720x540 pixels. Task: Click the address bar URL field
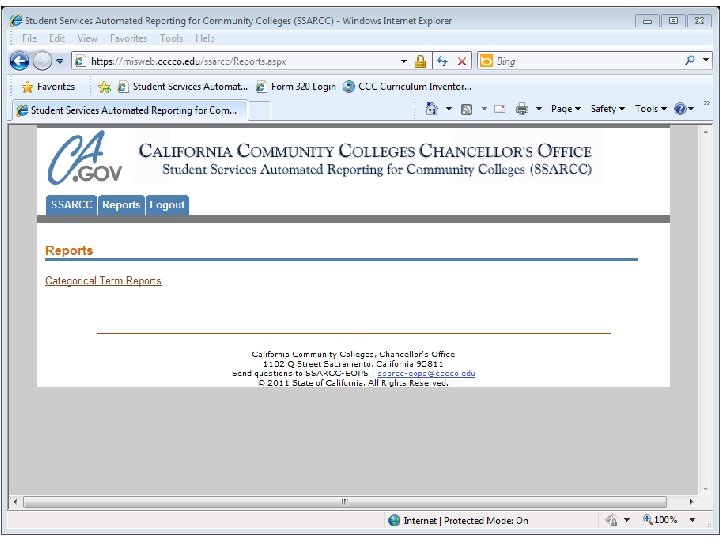(x=236, y=61)
